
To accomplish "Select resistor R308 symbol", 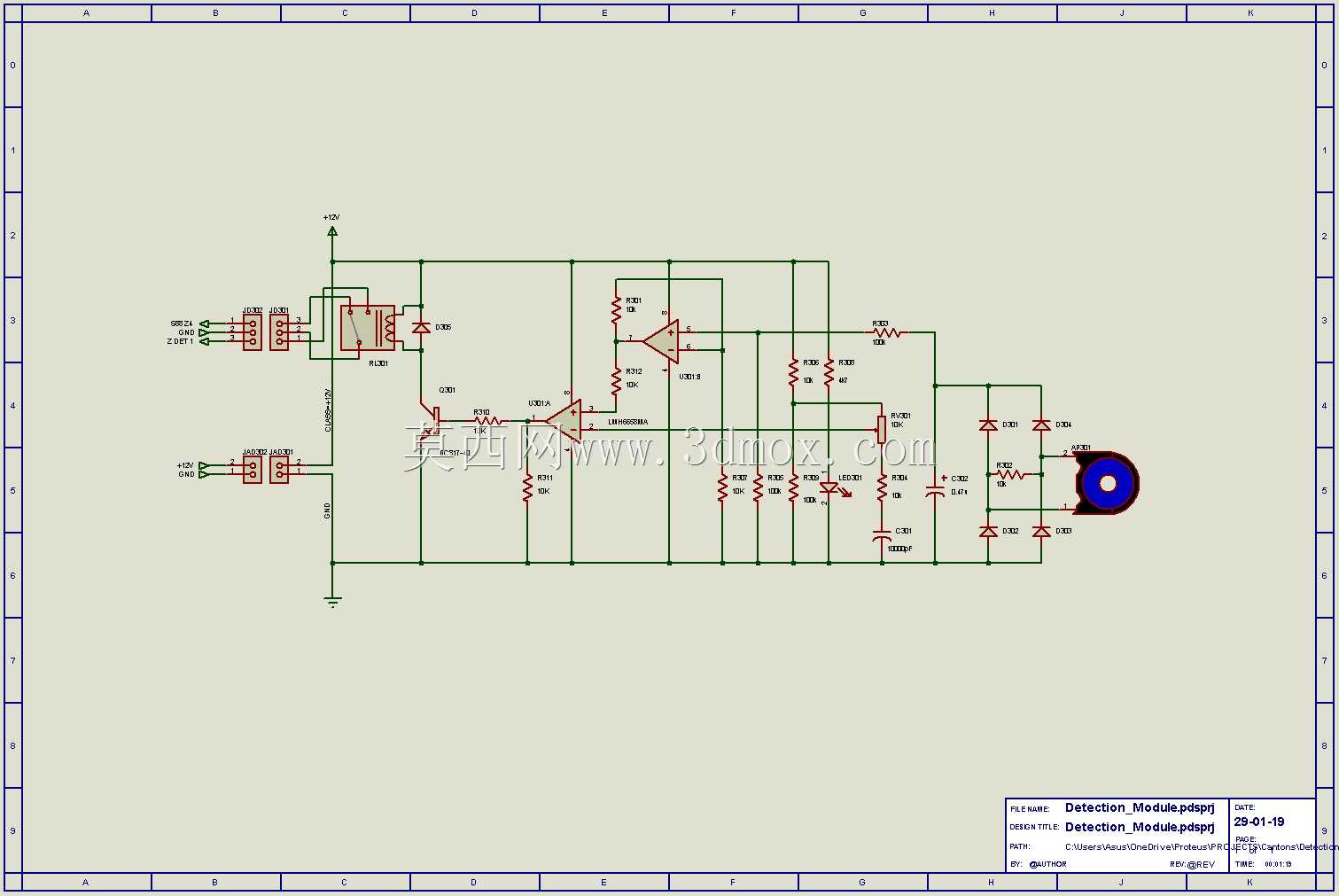I will point(829,371).
